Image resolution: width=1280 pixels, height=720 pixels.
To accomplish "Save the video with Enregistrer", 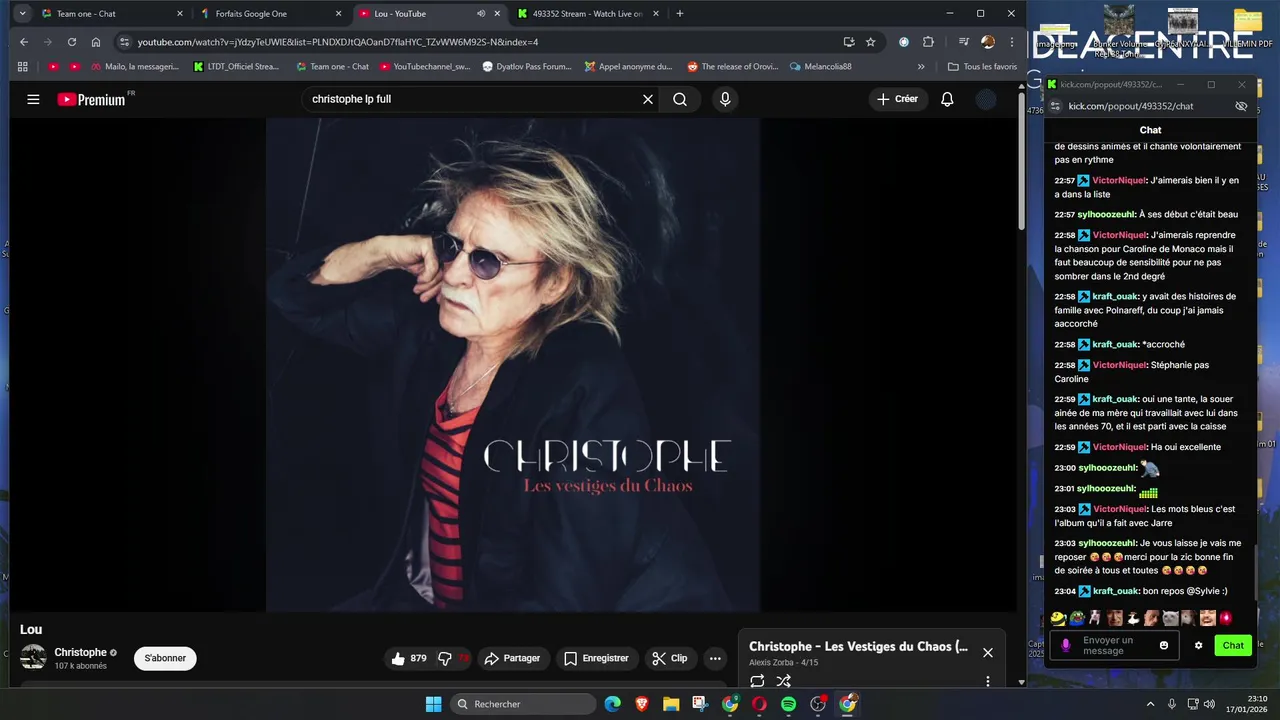I will 596,658.
